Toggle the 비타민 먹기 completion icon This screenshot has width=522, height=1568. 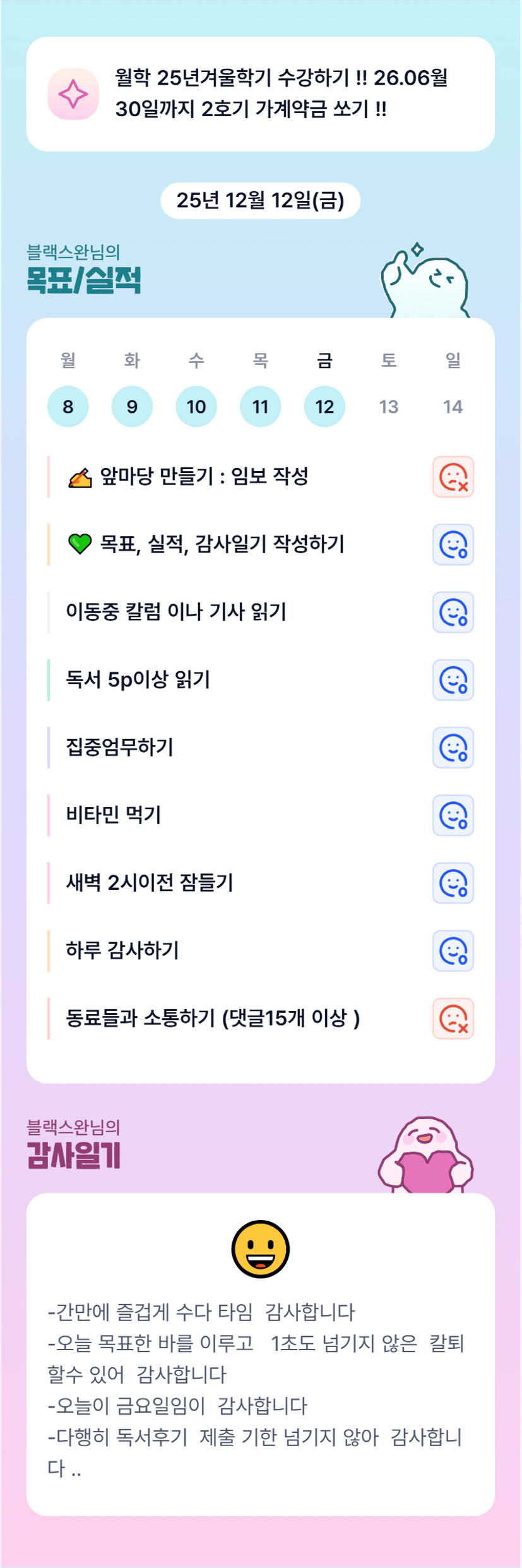point(453,815)
